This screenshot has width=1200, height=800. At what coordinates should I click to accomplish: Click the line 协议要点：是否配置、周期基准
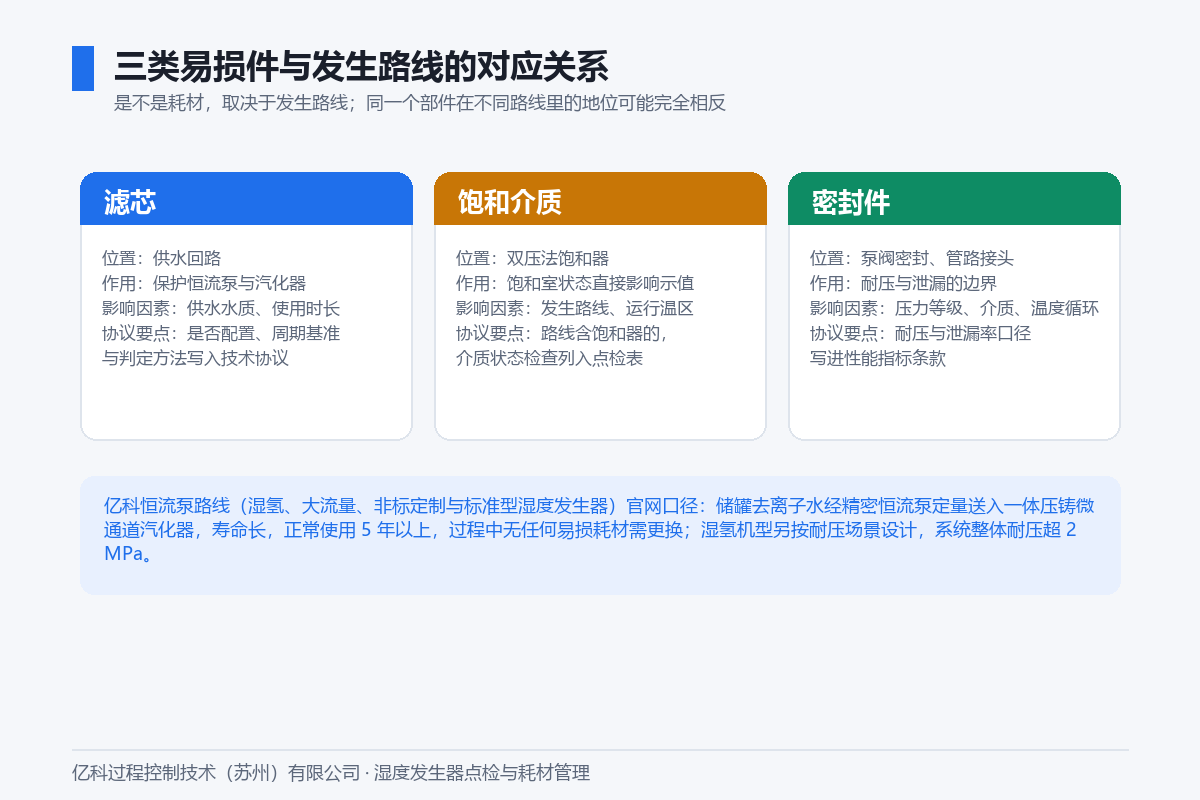[x=221, y=333]
